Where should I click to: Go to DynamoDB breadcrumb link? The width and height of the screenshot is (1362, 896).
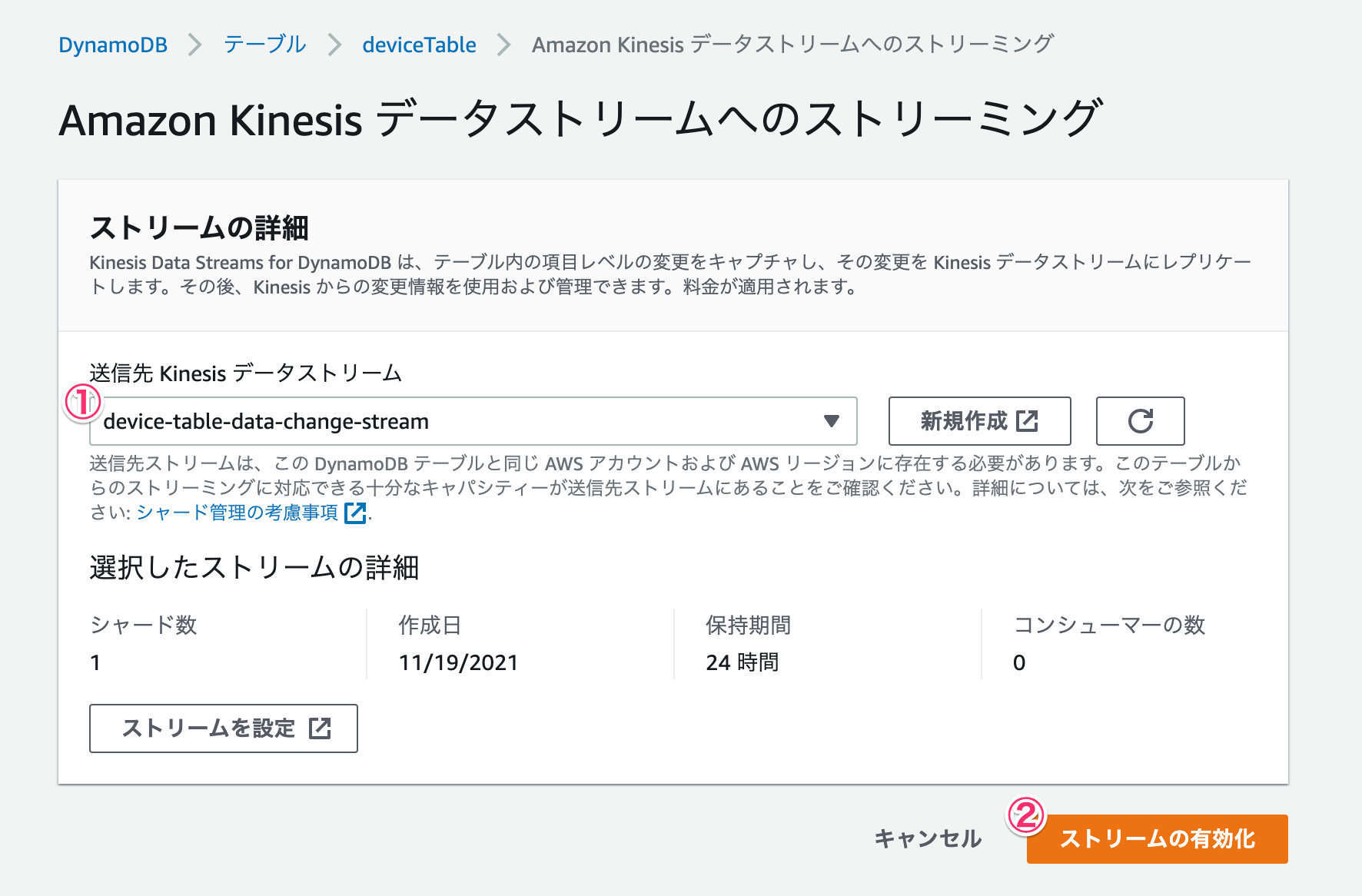click(113, 45)
